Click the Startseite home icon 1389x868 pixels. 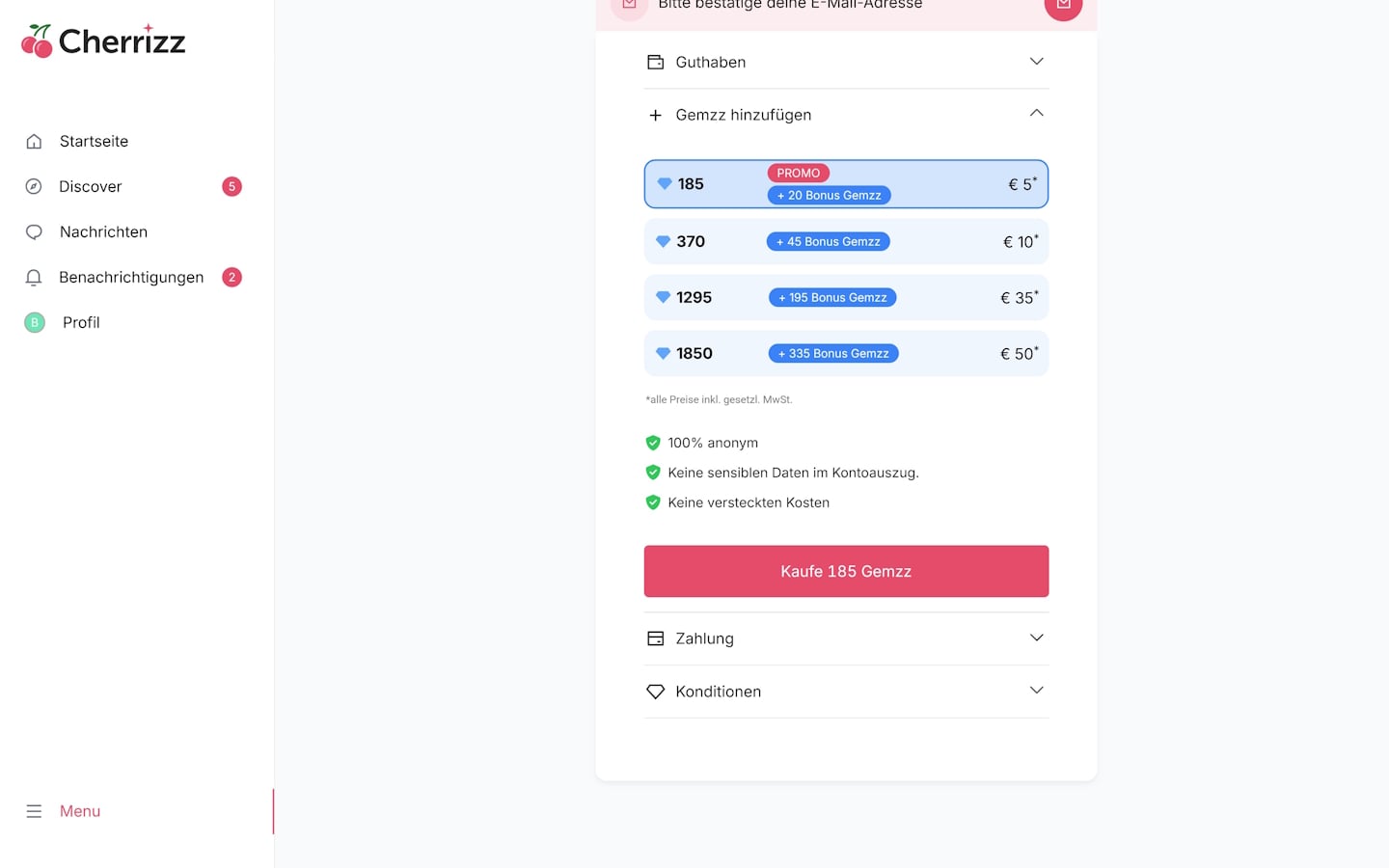tap(34, 142)
